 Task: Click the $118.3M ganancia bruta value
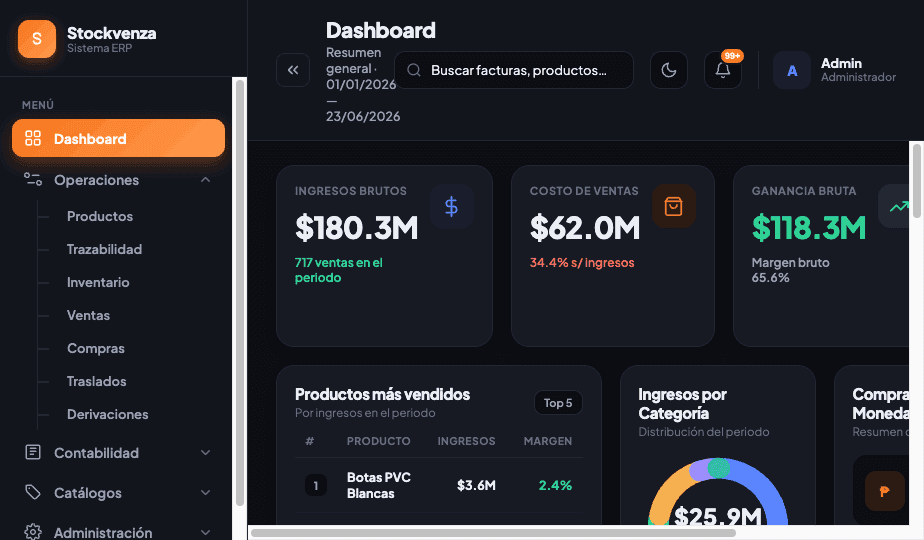808,228
